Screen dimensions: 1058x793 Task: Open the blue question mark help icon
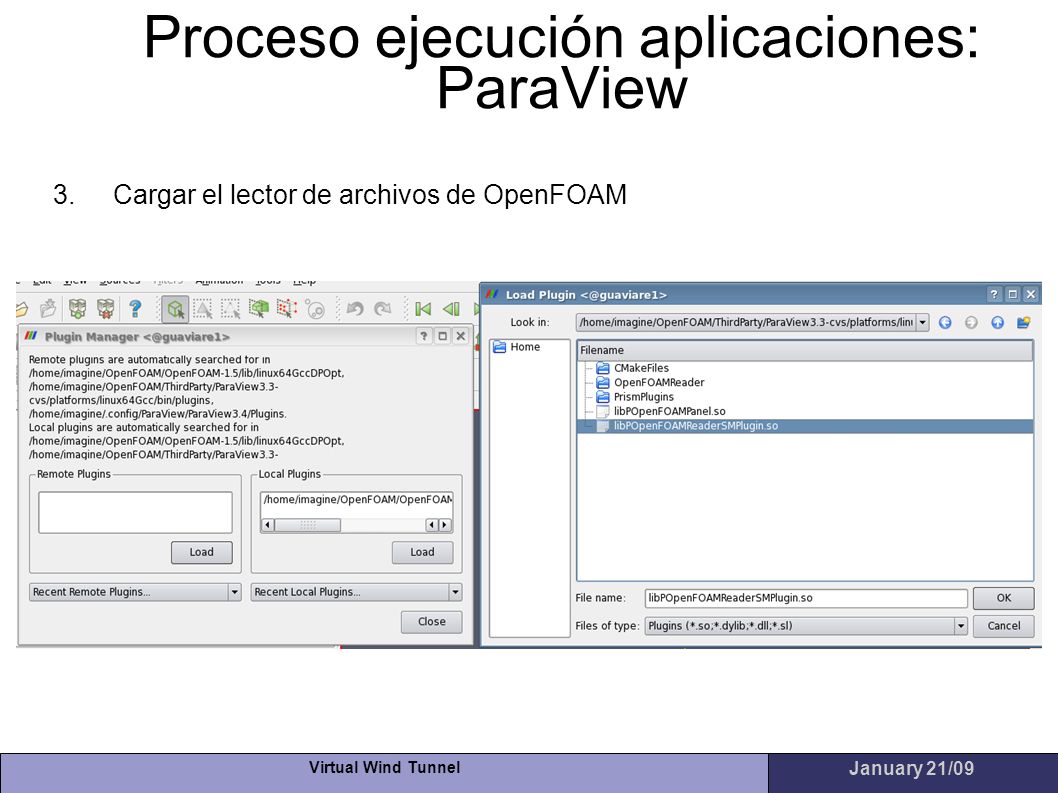pyautogui.click(x=135, y=308)
